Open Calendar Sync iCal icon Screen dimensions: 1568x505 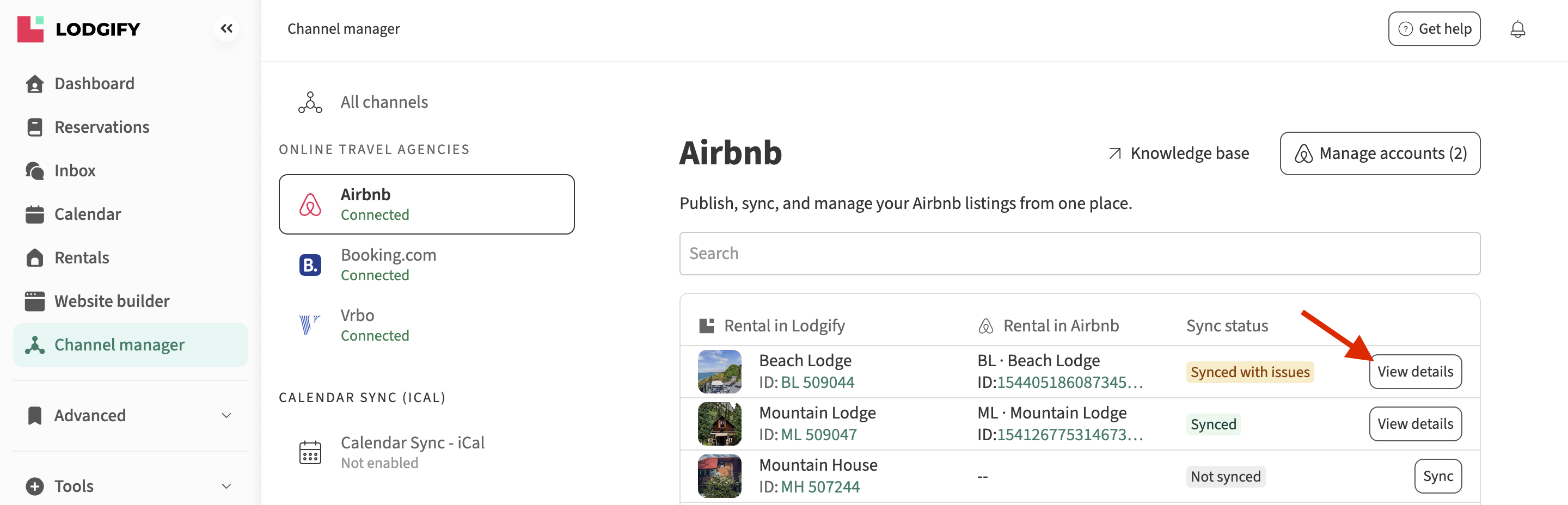coord(310,453)
